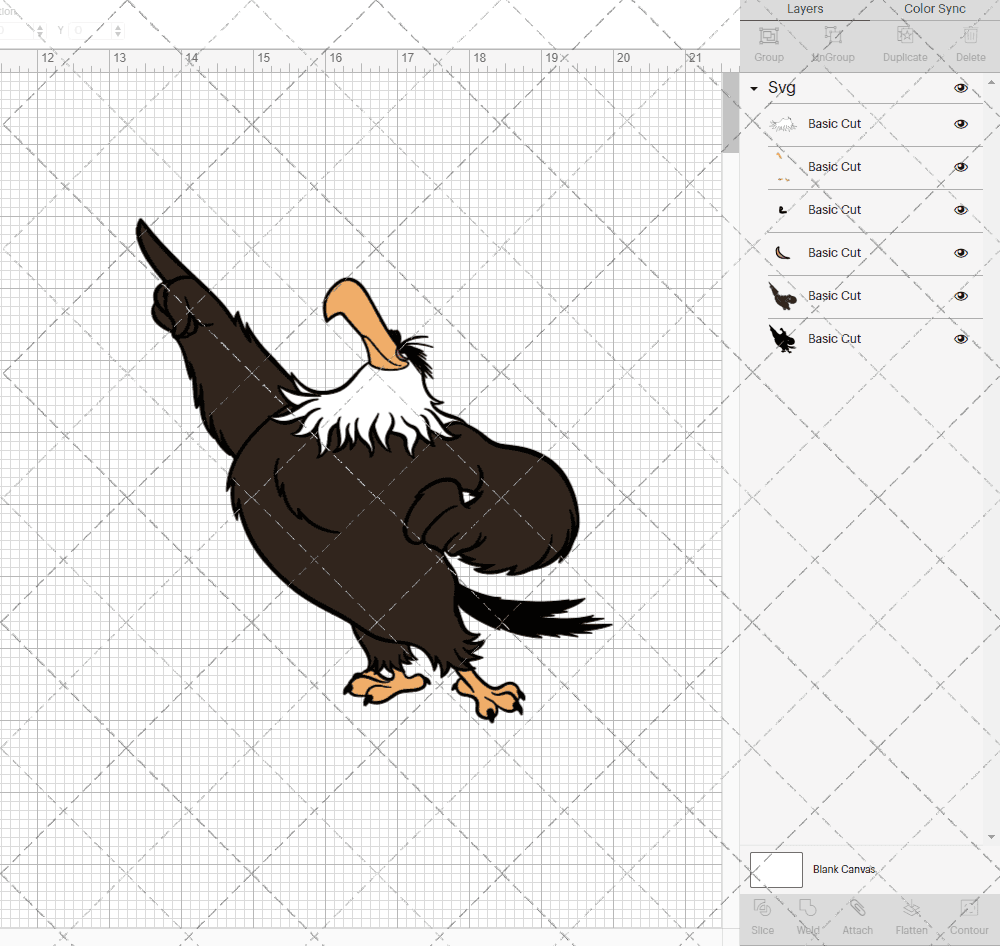This screenshot has width=1000, height=946.
Task: Hide the orange accents Basic Cut layer
Action: pos(960,167)
